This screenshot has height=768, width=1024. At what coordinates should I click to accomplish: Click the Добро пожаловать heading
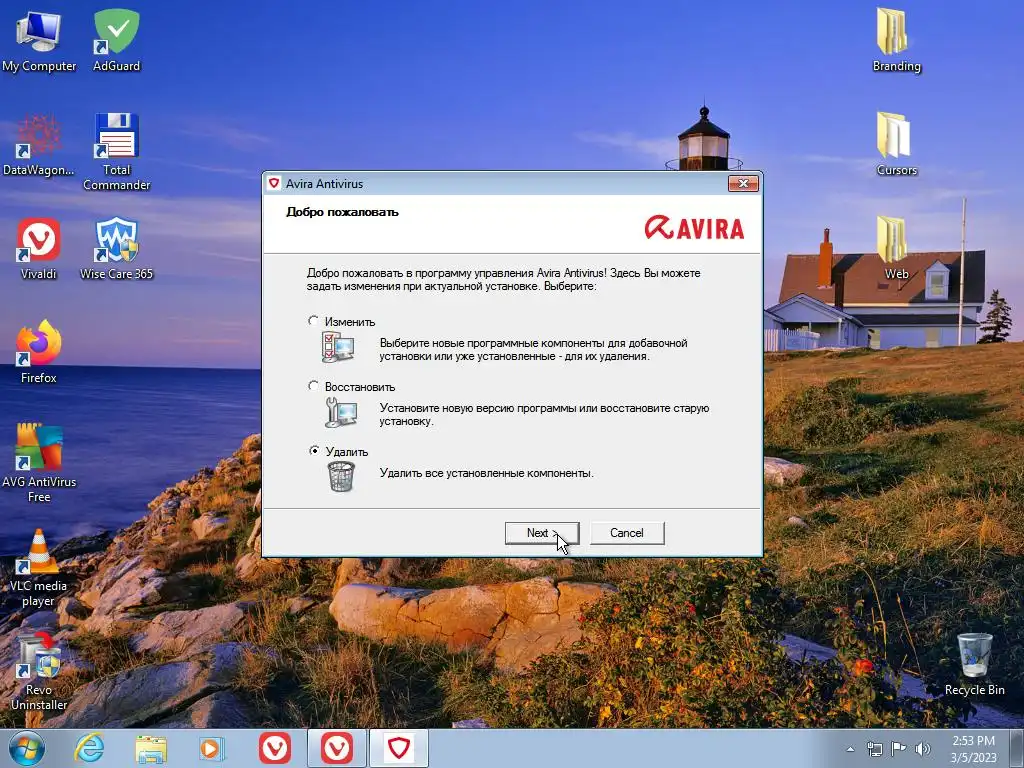(x=342, y=212)
